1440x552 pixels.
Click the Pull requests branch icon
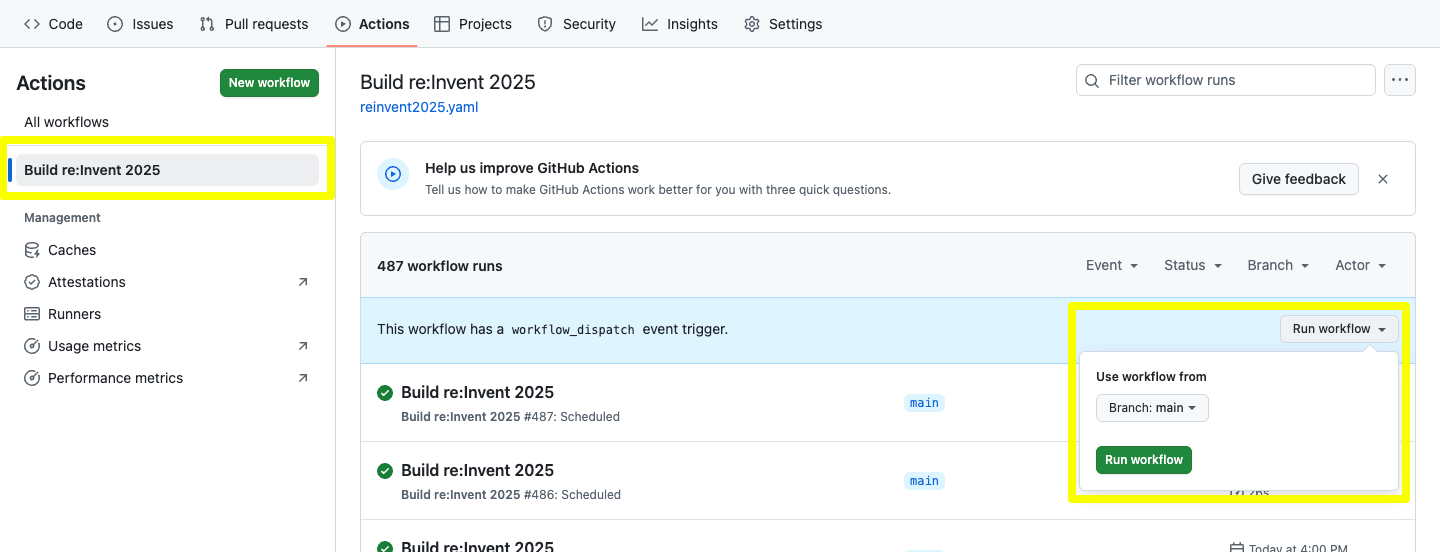tap(207, 24)
